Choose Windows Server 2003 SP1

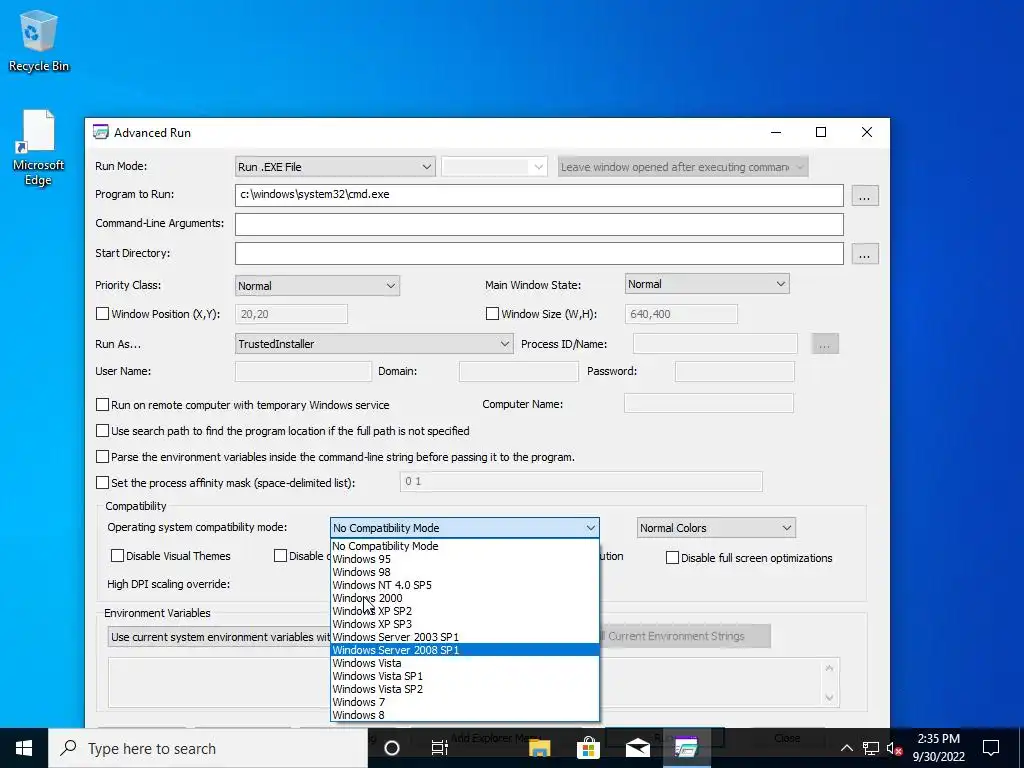tap(464, 637)
